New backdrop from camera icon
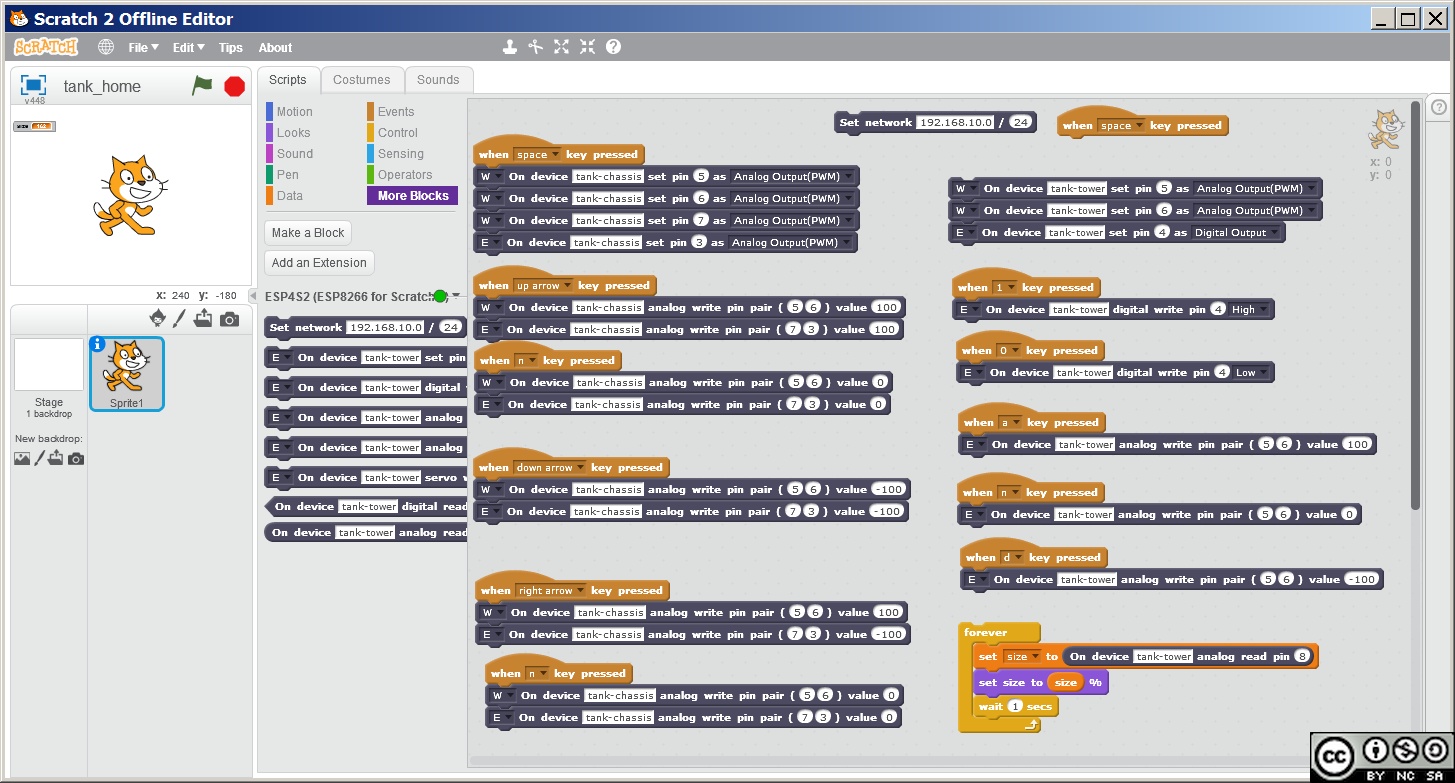Screen dimensions: 1455x783 pyautogui.click(x=76, y=458)
